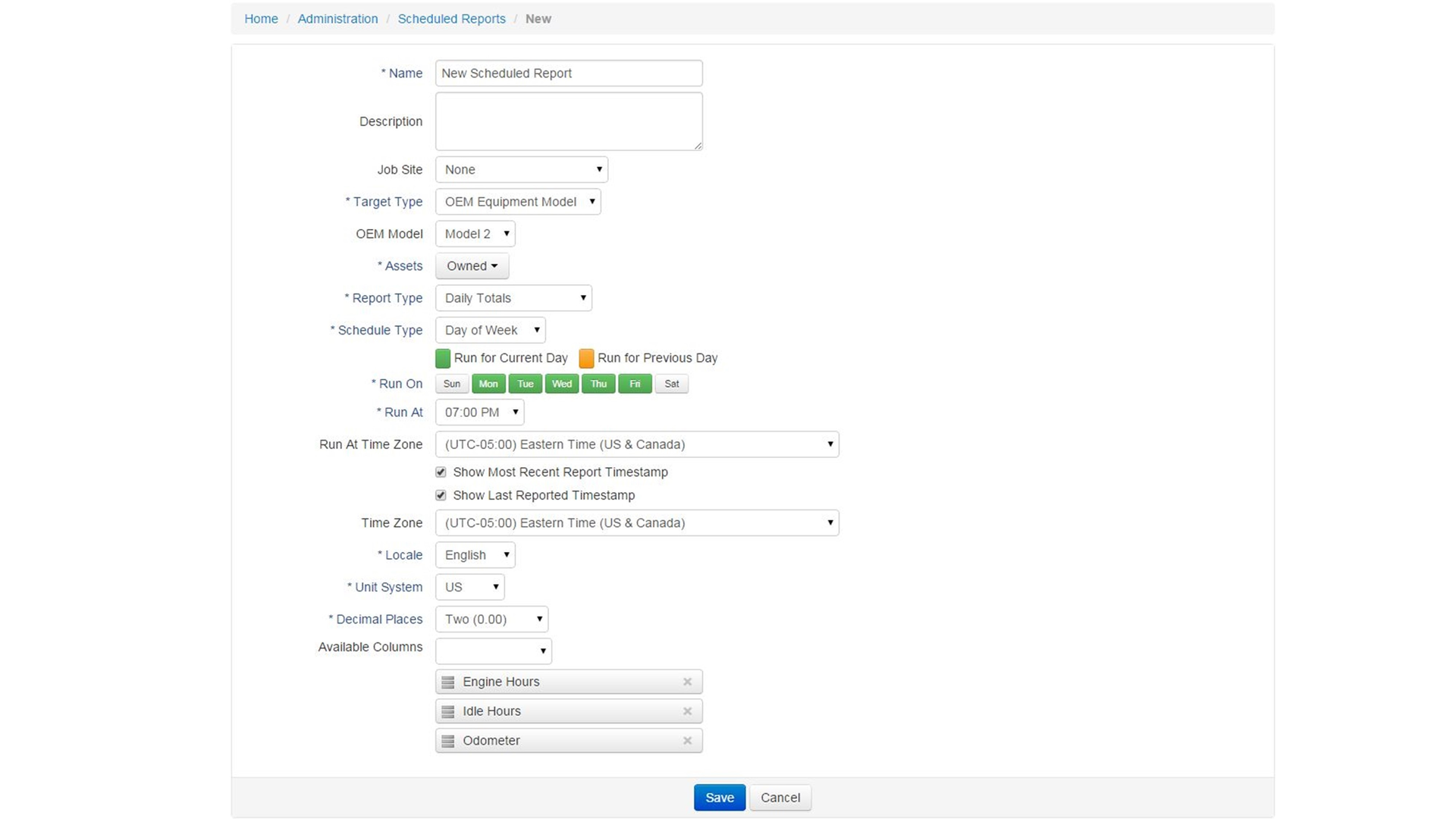Toggle Sun in Run On days
This screenshot has height=819, width=1456.
pyautogui.click(x=452, y=384)
